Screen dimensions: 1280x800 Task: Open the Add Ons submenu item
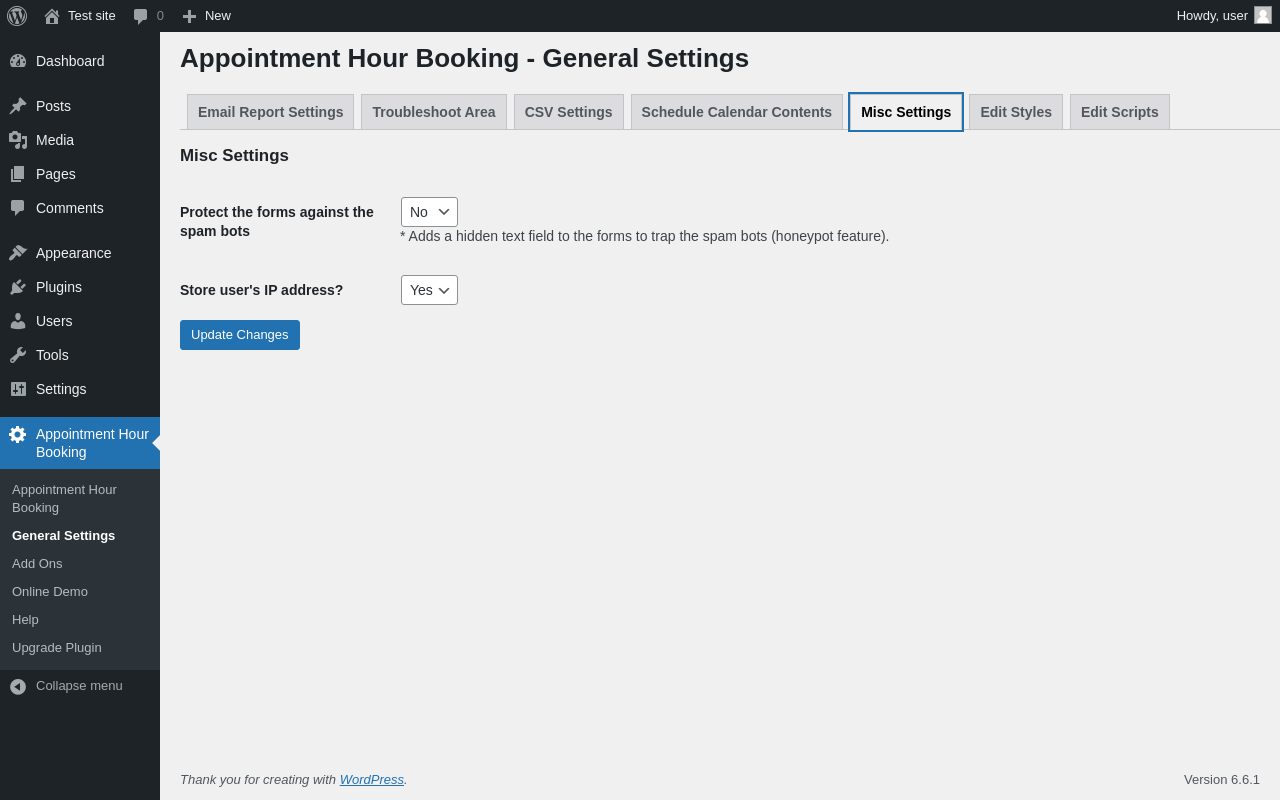37,564
